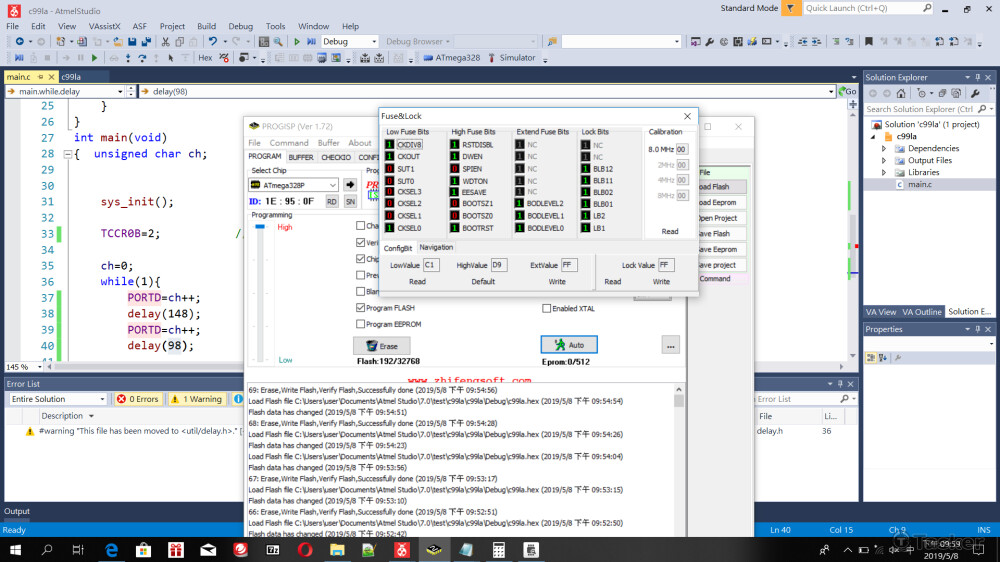The height and width of the screenshot is (562, 1000).
Task: Open the Debug configuration dropdown
Action: coord(349,42)
